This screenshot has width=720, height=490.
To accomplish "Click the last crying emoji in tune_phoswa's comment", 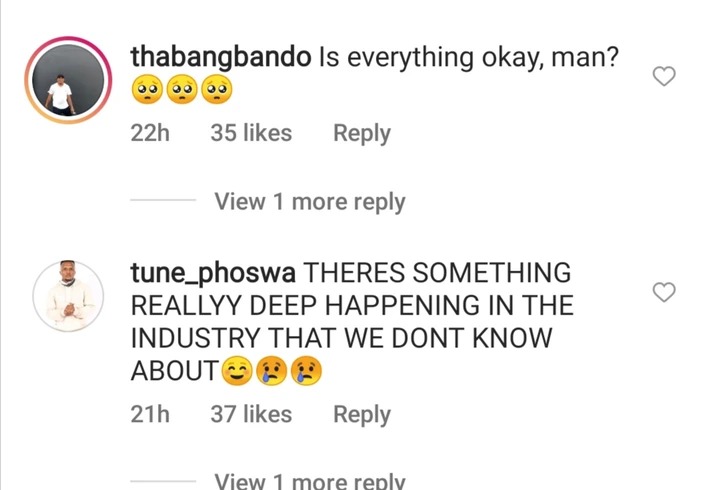I will tap(307, 371).
